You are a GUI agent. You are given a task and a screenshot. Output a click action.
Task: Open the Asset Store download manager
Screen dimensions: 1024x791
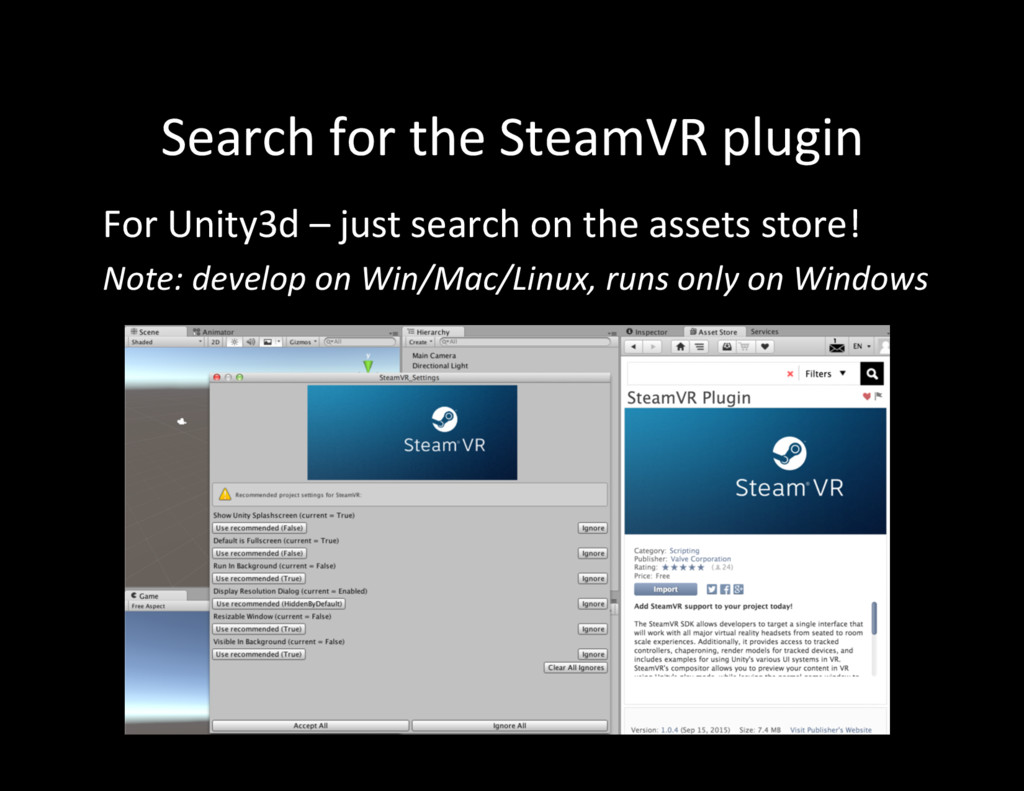click(x=726, y=347)
